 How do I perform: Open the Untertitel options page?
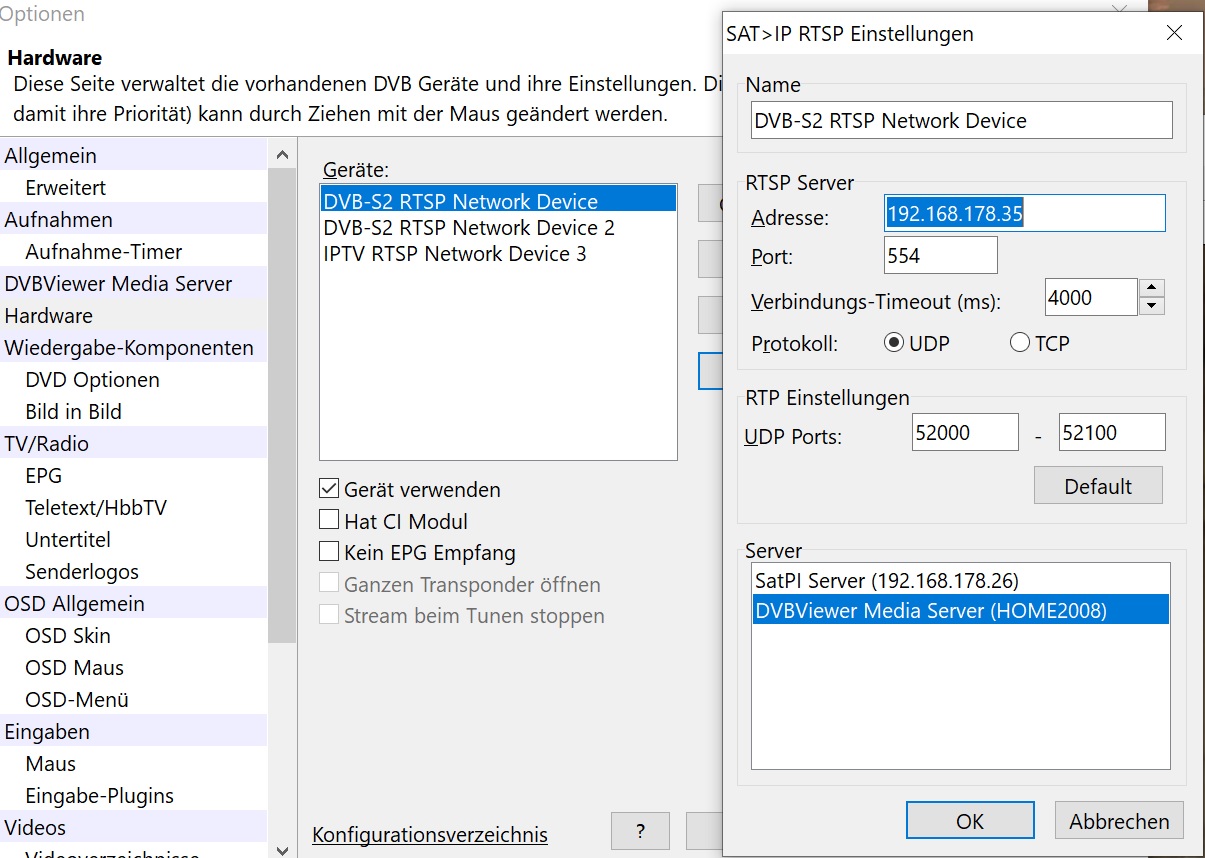[134, 539]
